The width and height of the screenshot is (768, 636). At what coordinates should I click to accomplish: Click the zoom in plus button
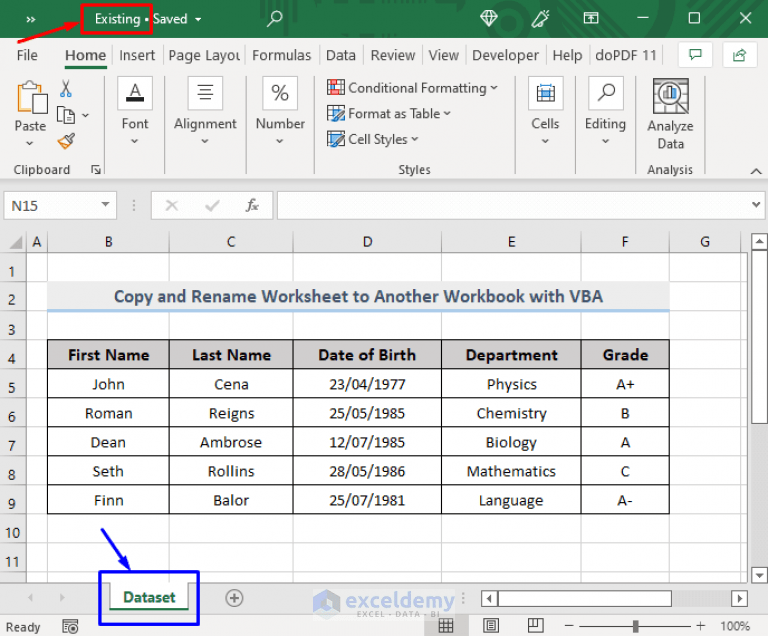click(701, 626)
